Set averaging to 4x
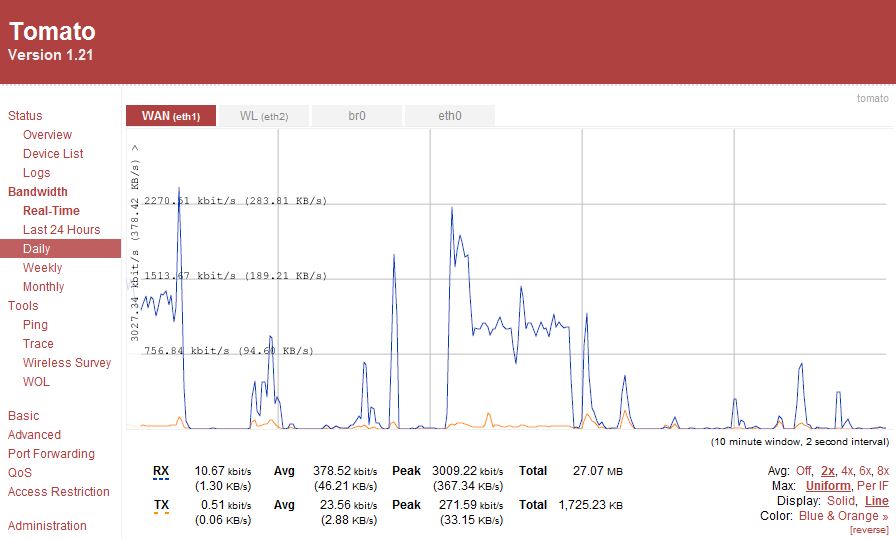The width and height of the screenshot is (896, 539). tap(847, 471)
